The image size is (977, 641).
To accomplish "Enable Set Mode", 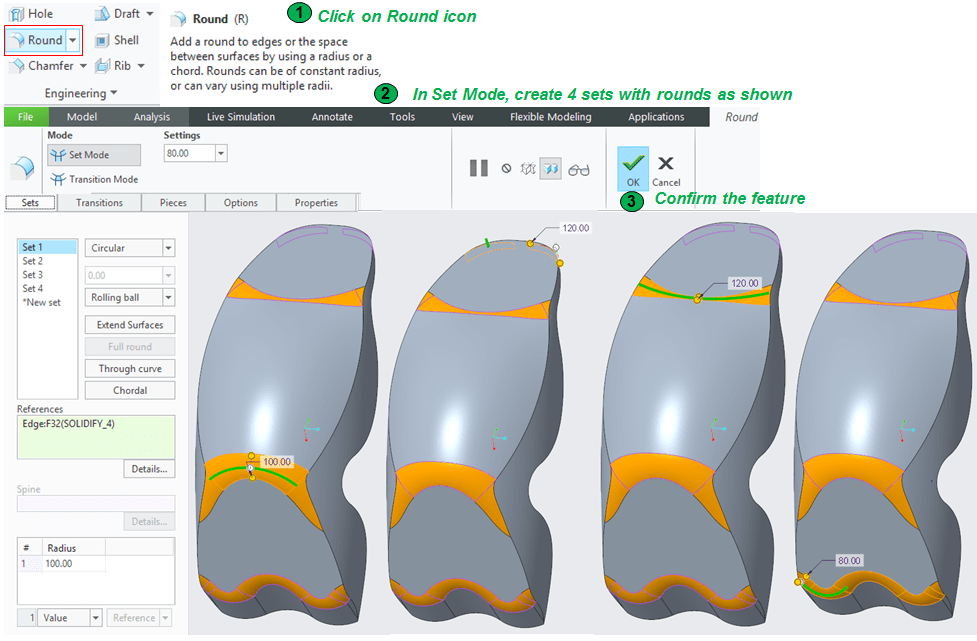I will pyautogui.click(x=94, y=155).
